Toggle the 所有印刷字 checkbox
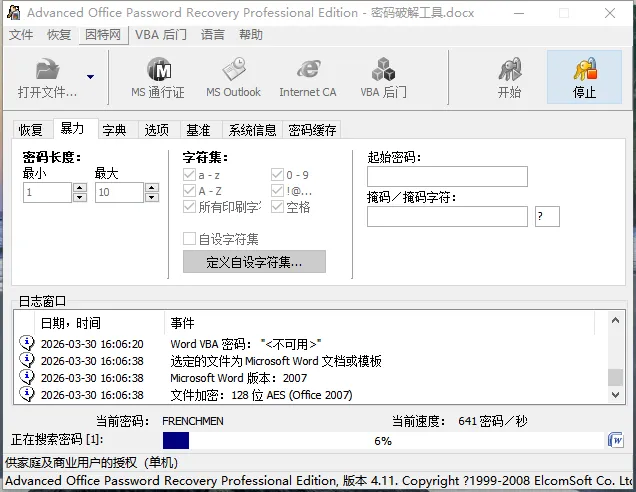The image size is (636, 492). [x=189, y=206]
